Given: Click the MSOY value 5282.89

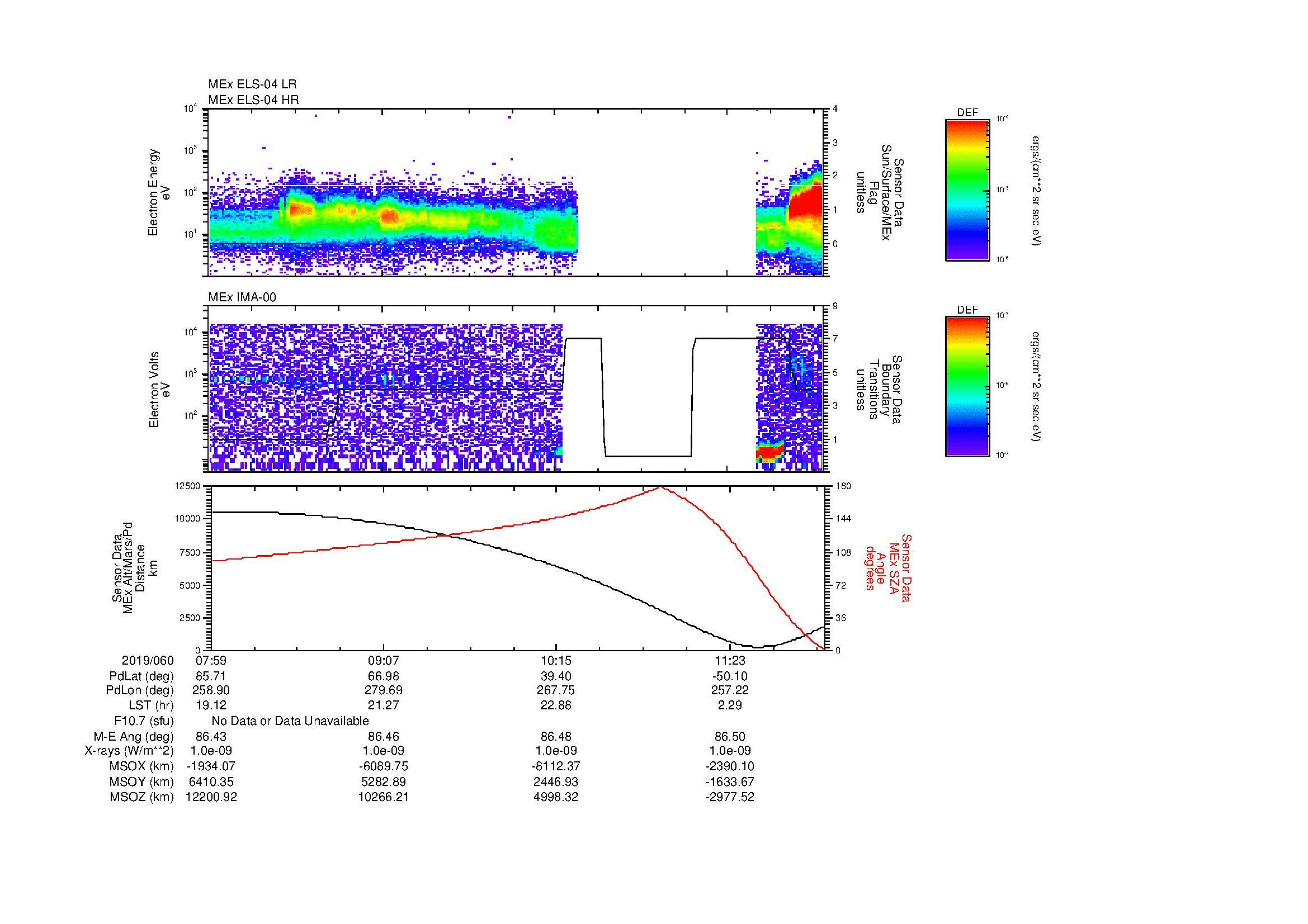Looking at the screenshot, I should pos(384,781).
